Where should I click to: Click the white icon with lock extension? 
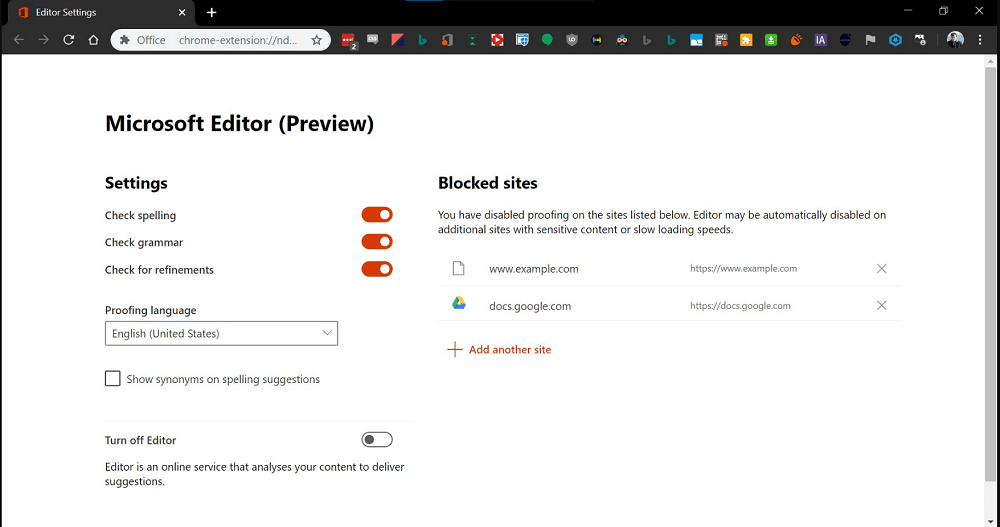[920, 40]
